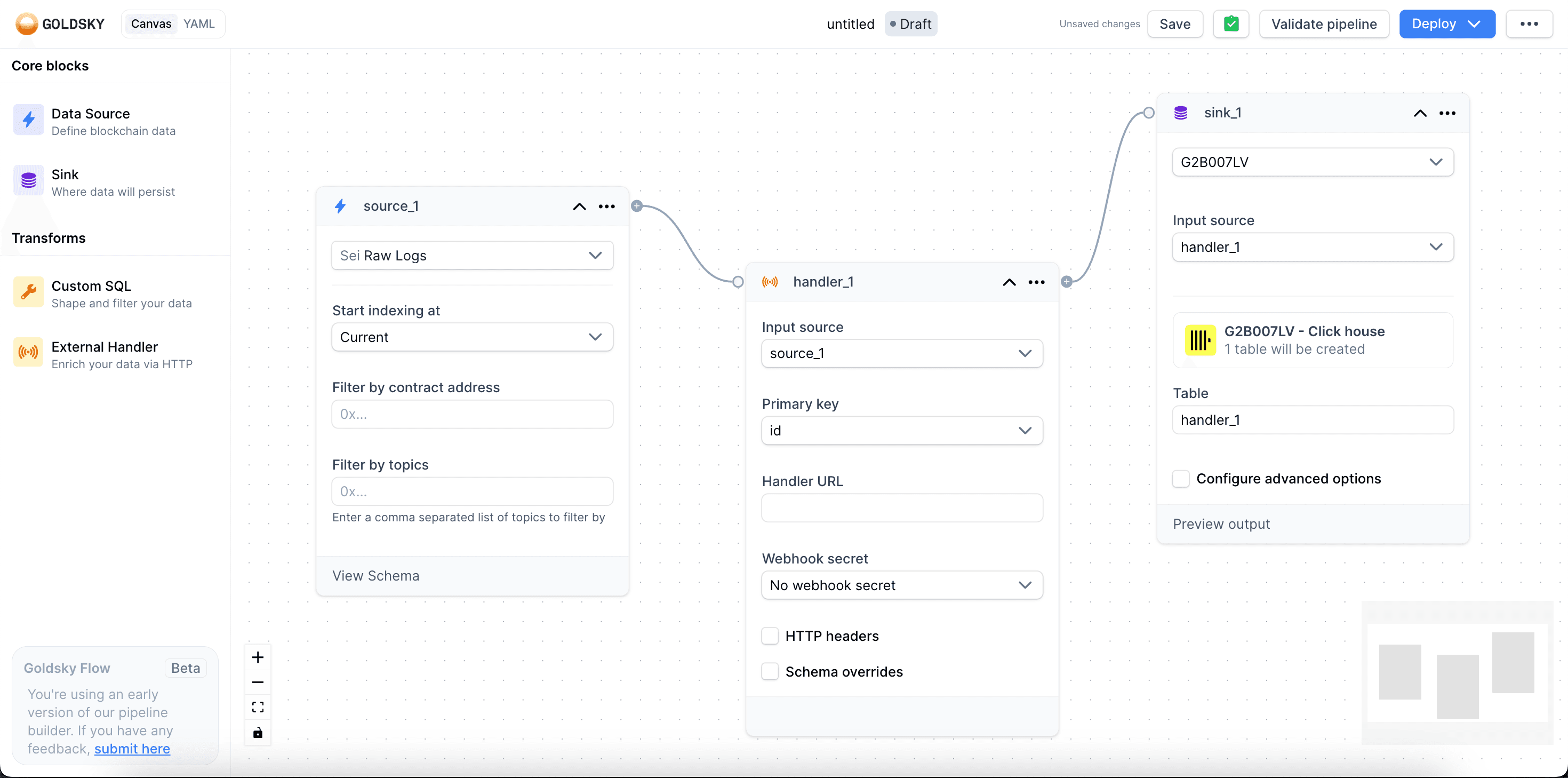Screen dimensions: 1568x778
Task: Enable the HTTP headers checkbox
Action: [770, 636]
